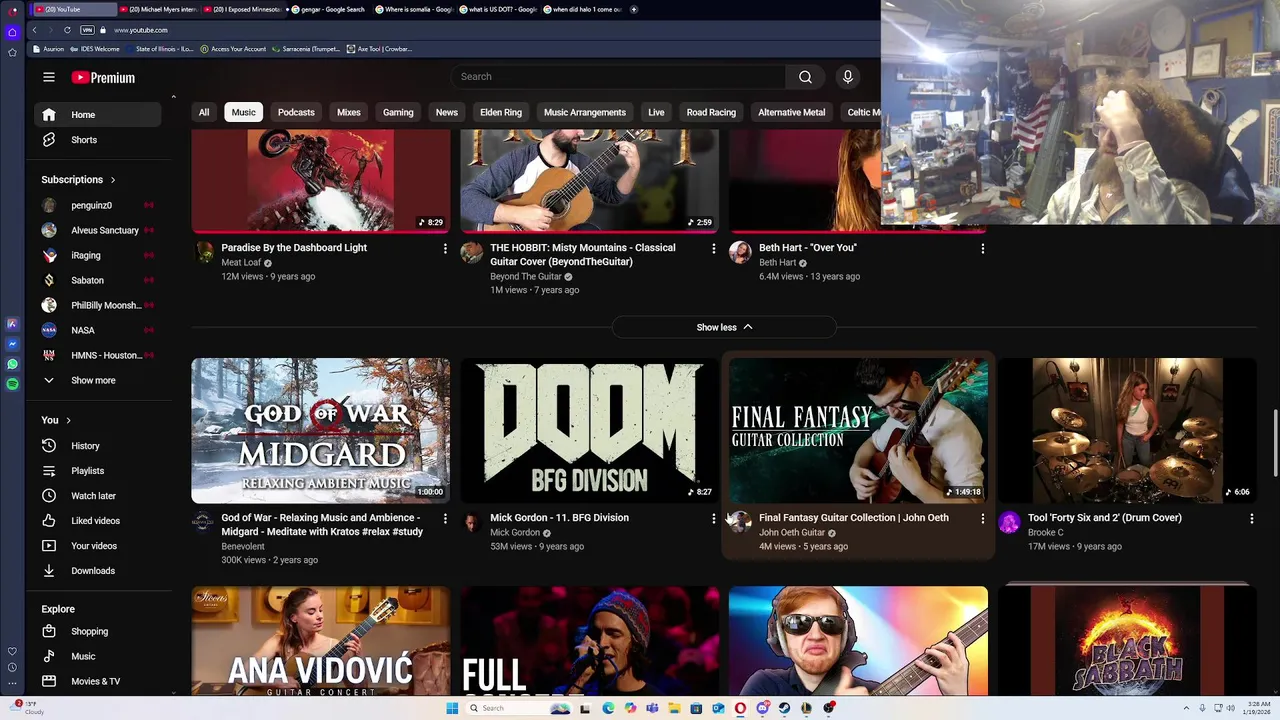1280x720 pixels.
Task: Select the Road Racing filter chip
Action: pos(711,112)
